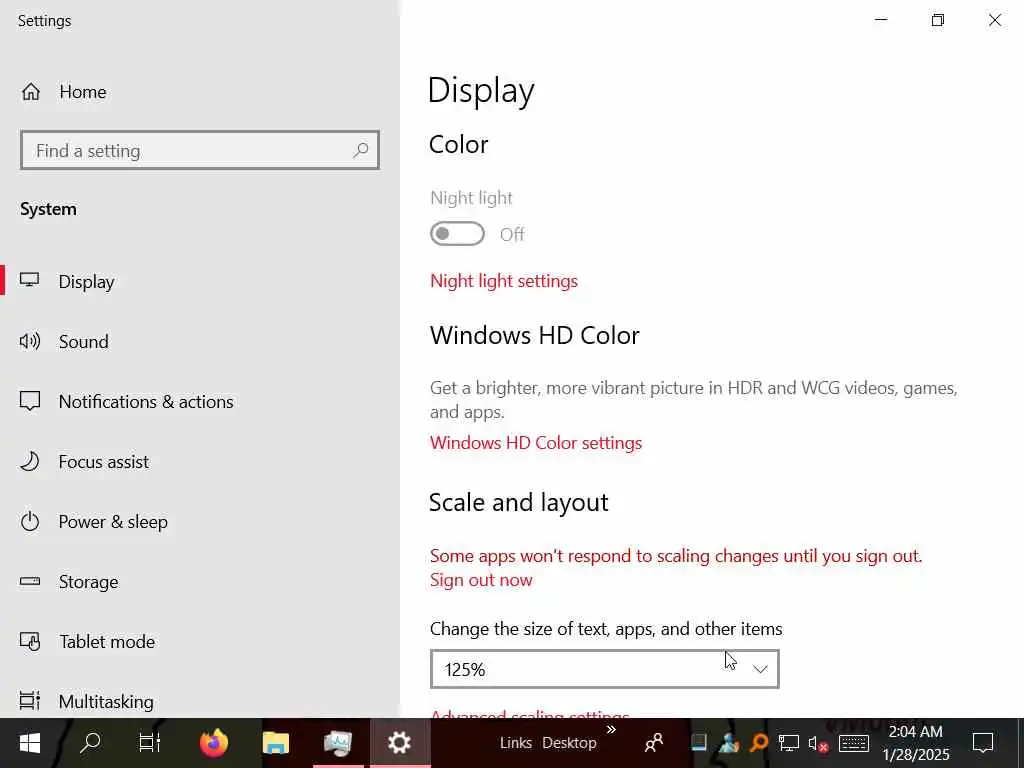Click the orange magnifier tray icon
This screenshot has height=768, width=1024.
759,743
